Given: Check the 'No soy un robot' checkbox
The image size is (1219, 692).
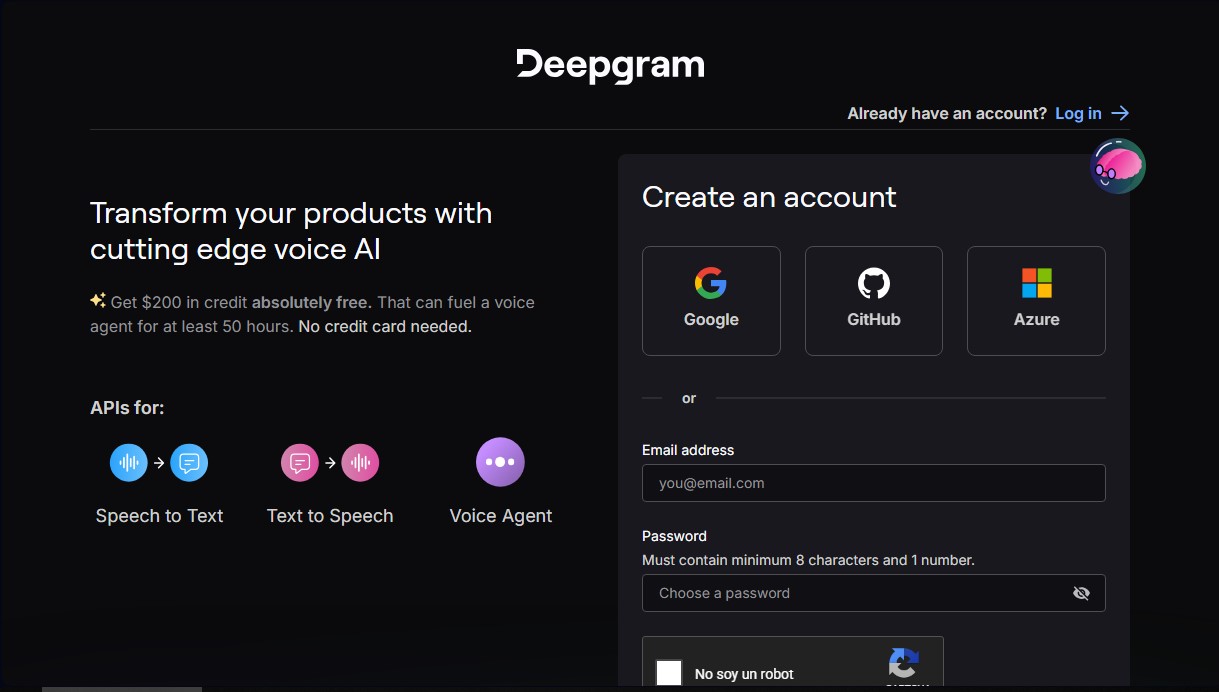Looking at the screenshot, I should [x=668, y=672].
